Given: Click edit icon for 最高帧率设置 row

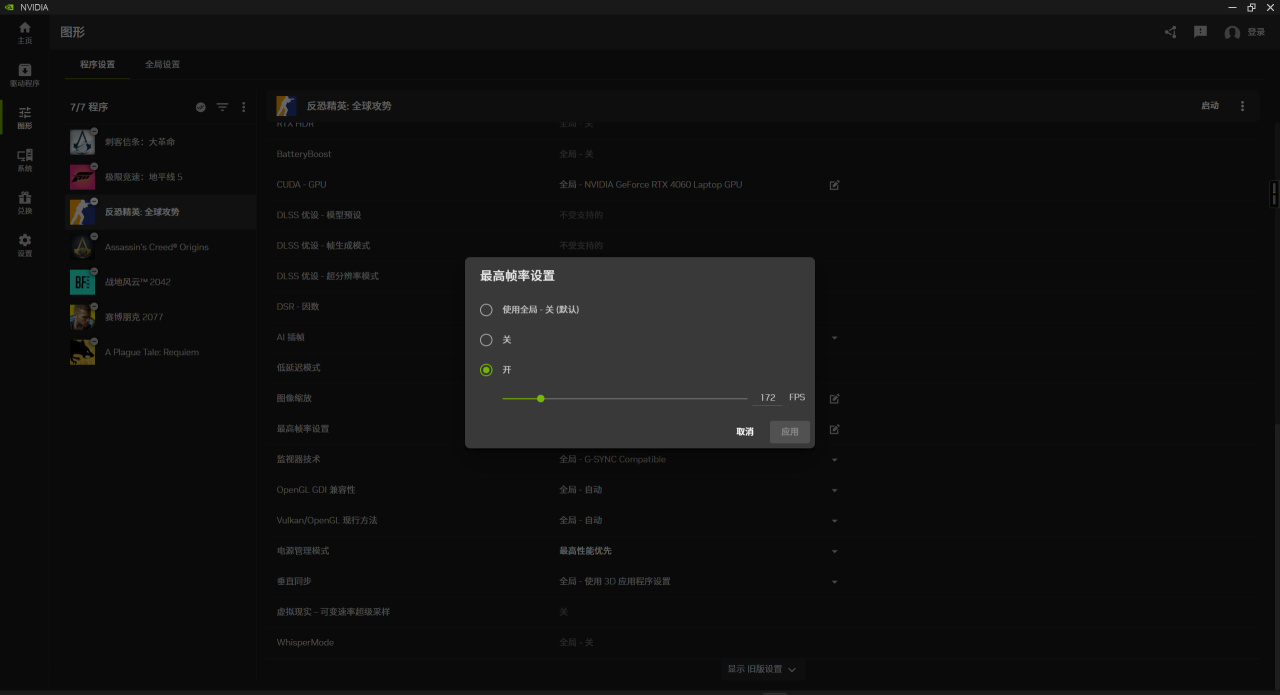Looking at the screenshot, I should [x=835, y=429].
